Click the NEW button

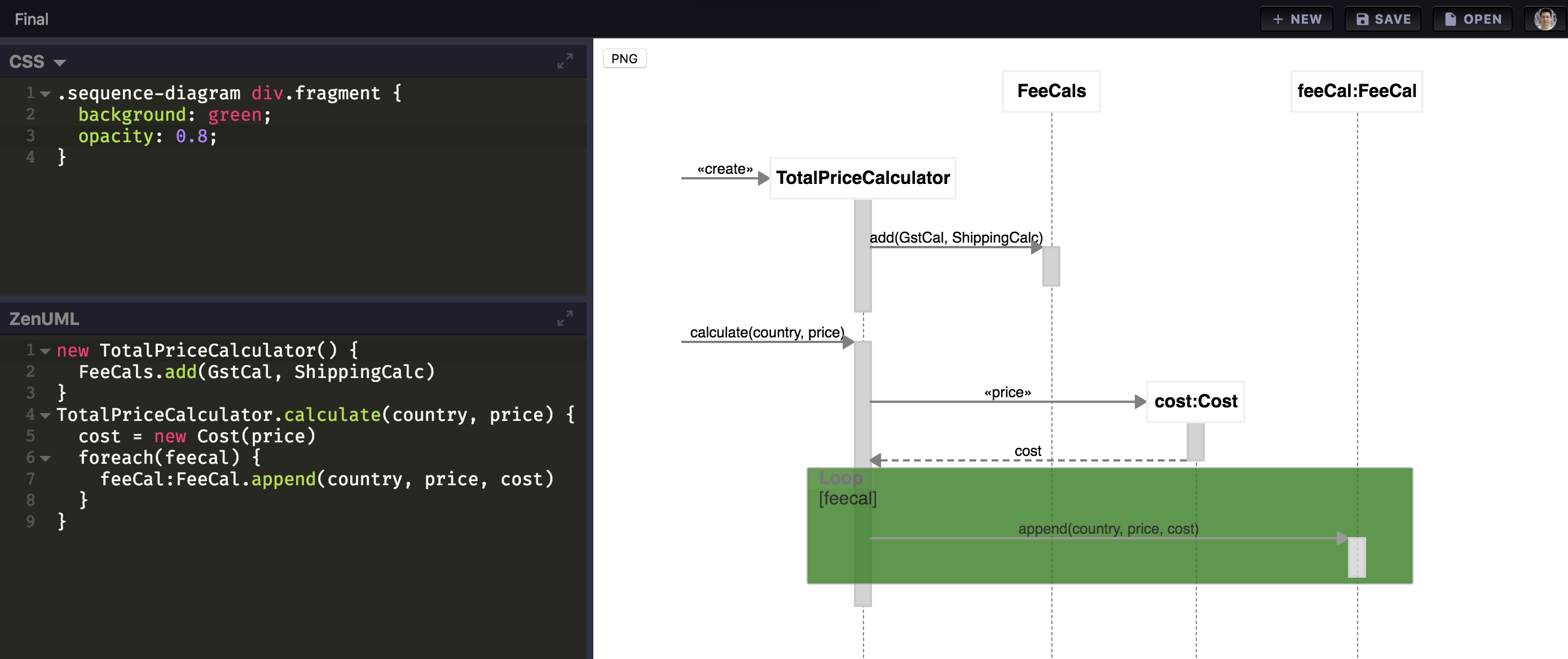point(1297,20)
